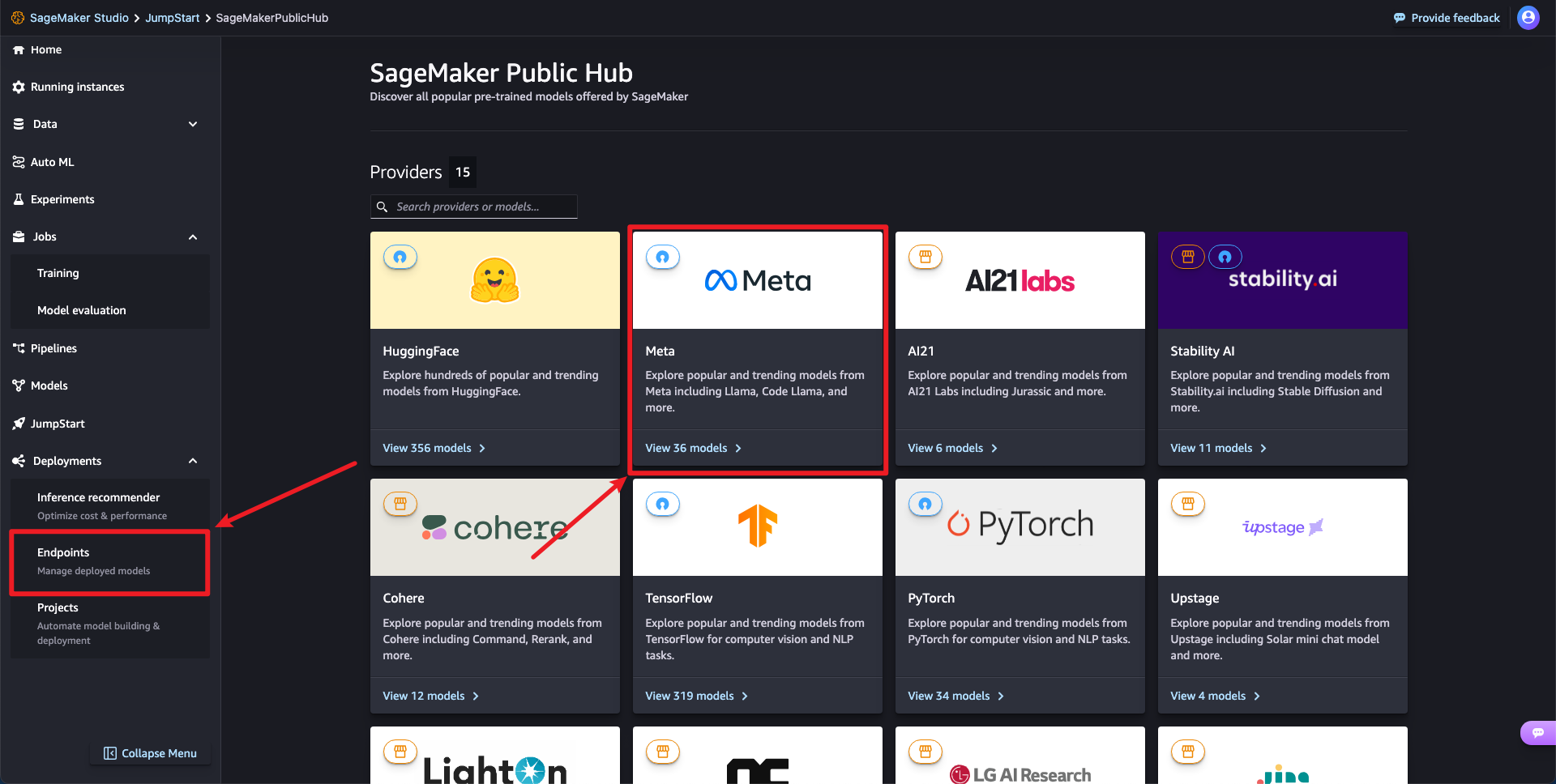The image size is (1556, 784).
Task: Click the badge icon on HuggingFace card
Action: [400, 257]
